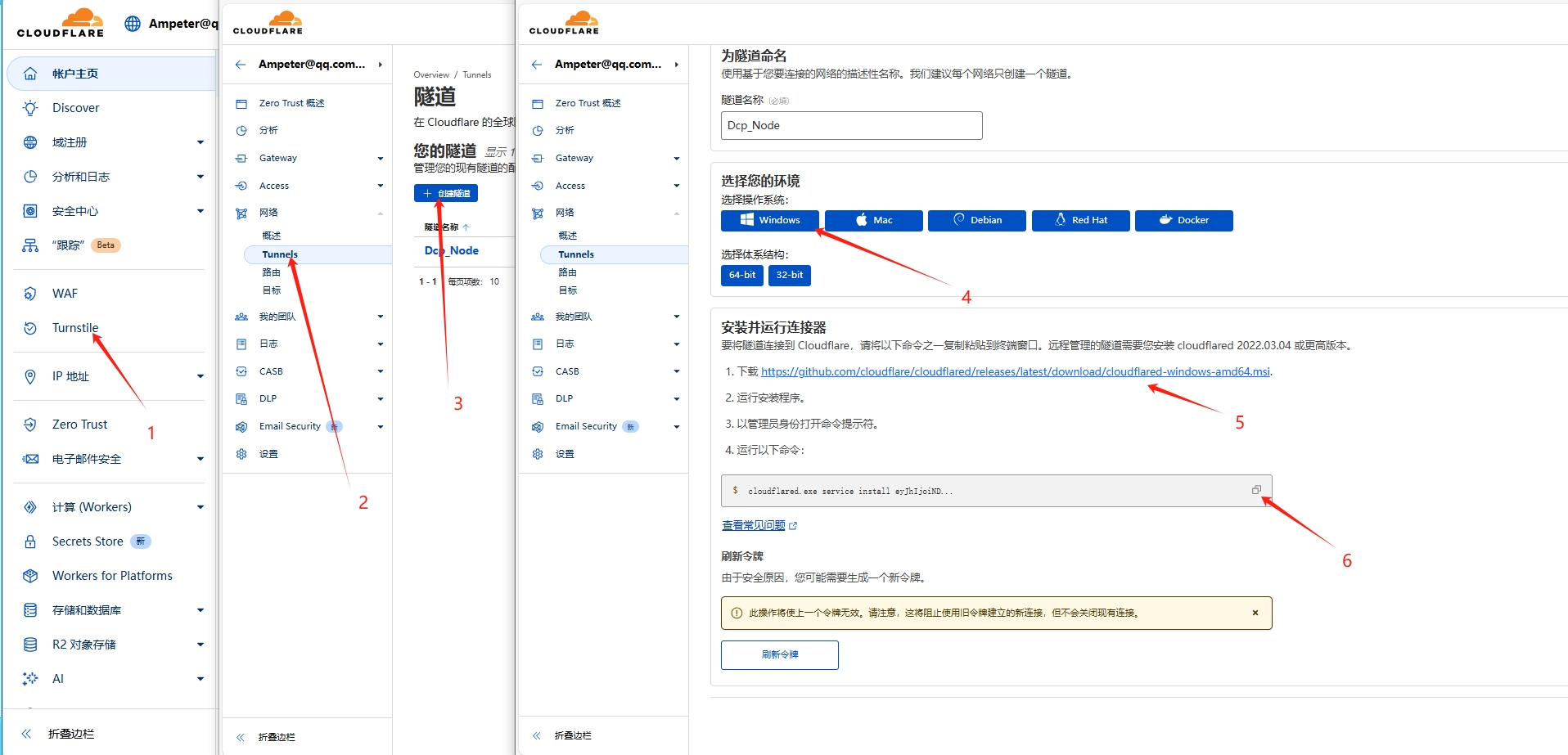
Task: Expand the Gateway arrow in middle panel
Action: (381, 159)
